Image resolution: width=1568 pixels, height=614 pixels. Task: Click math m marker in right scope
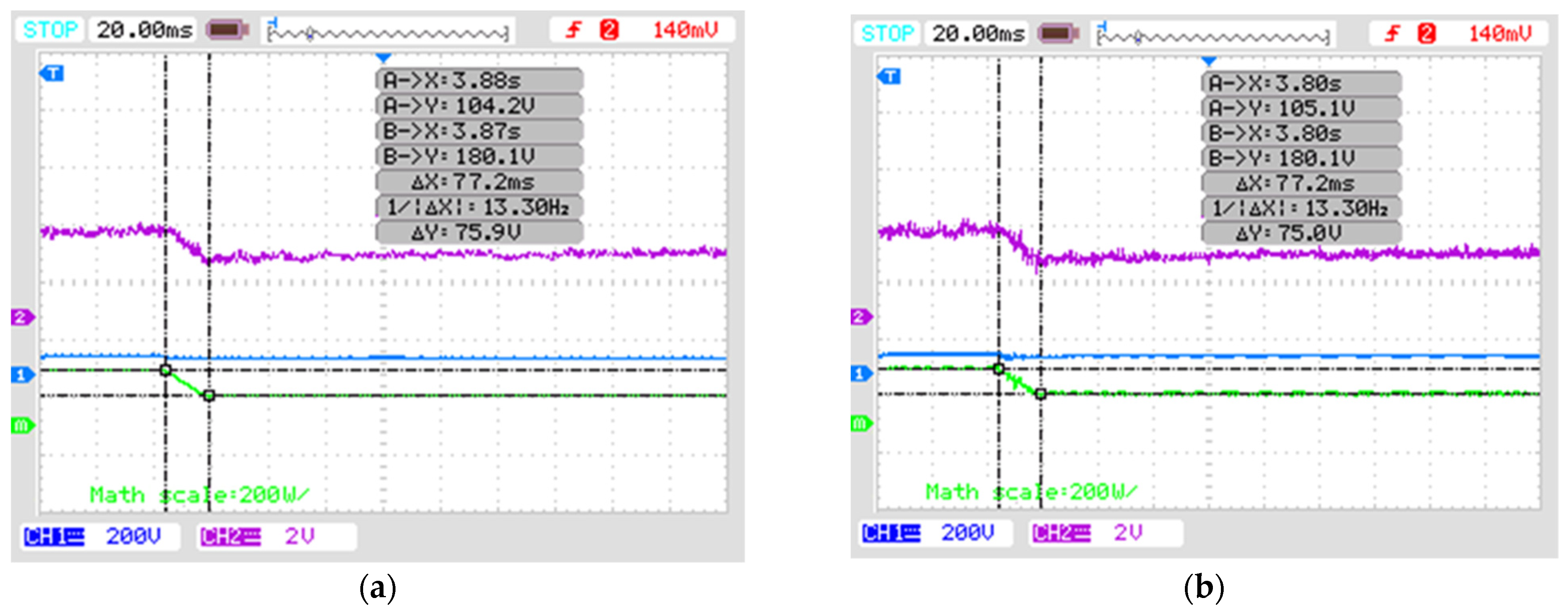pyautogui.click(x=861, y=423)
